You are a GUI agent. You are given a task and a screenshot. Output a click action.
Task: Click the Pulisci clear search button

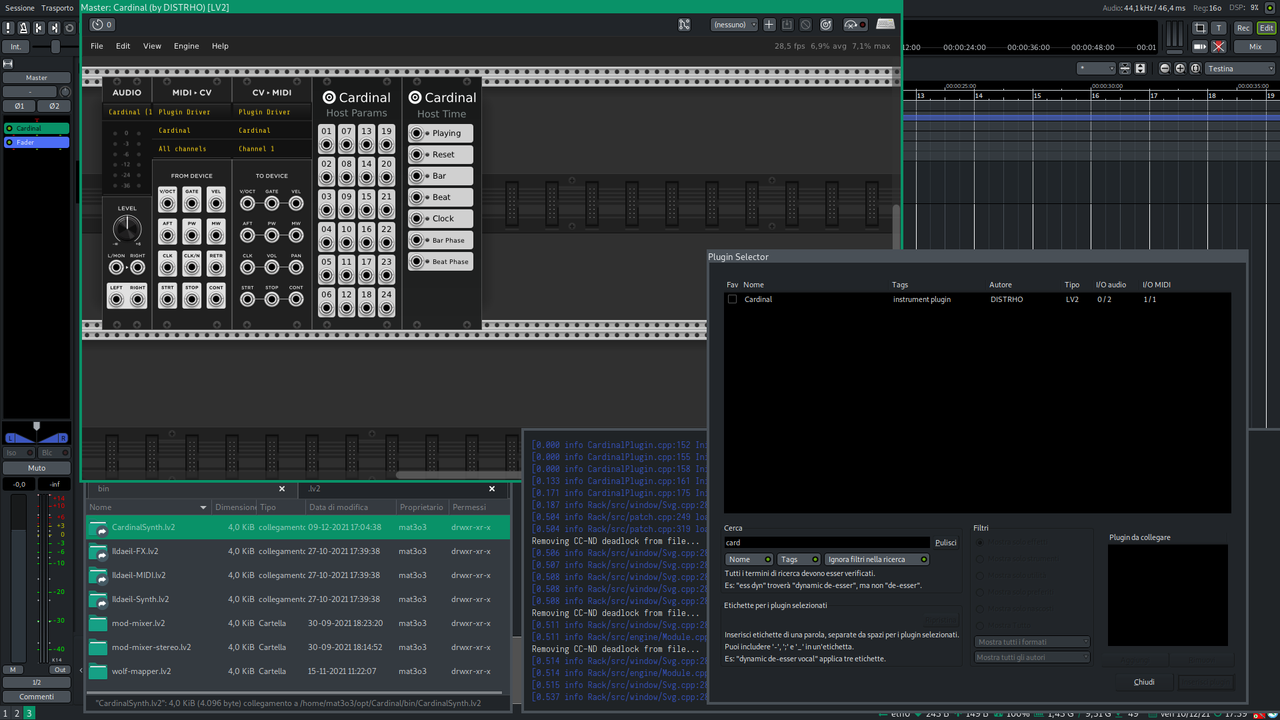coord(946,543)
